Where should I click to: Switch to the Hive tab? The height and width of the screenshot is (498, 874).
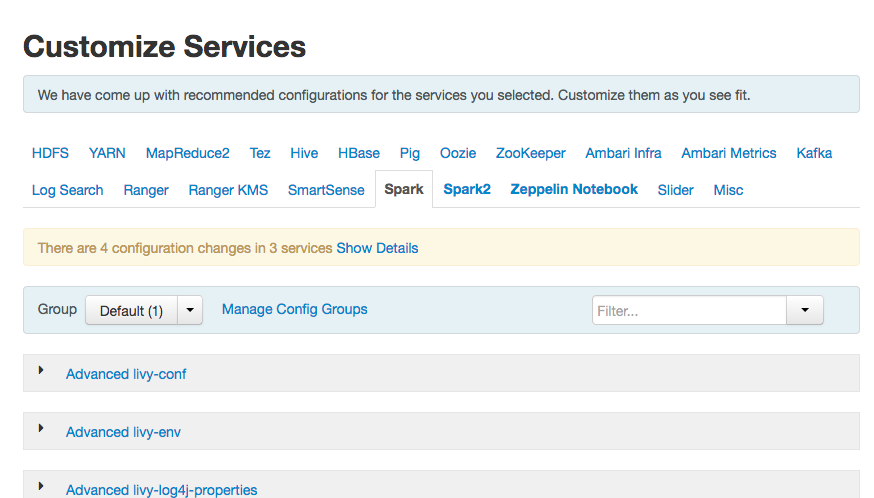click(x=304, y=153)
